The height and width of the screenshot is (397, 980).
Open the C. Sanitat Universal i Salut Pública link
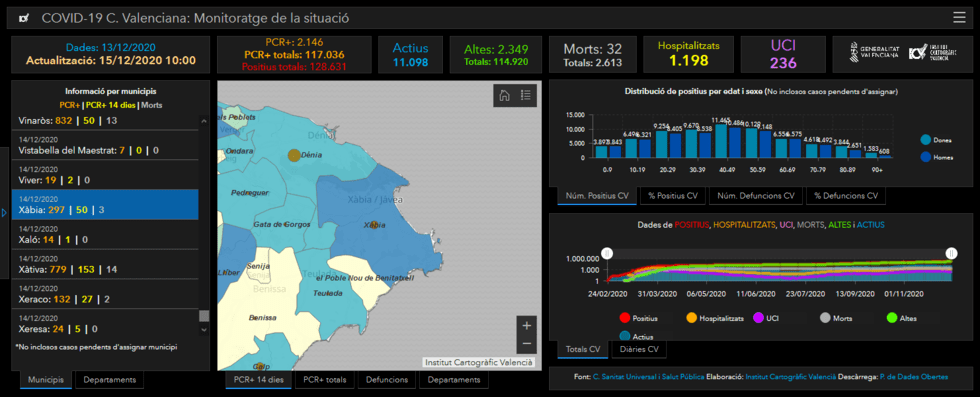point(648,377)
